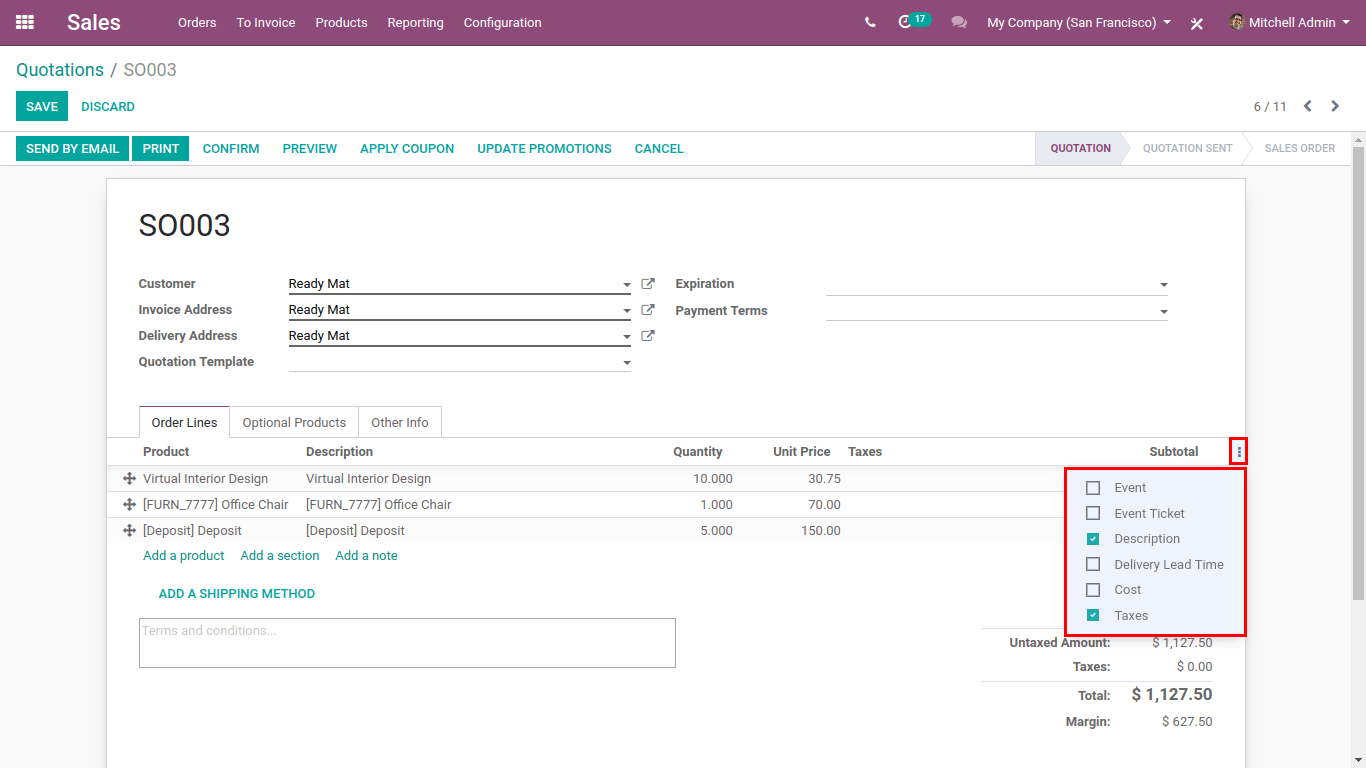The height and width of the screenshot is (768, 1366).
Task: Open Delivery Address external link icon
Action: [x=648, y=336]
